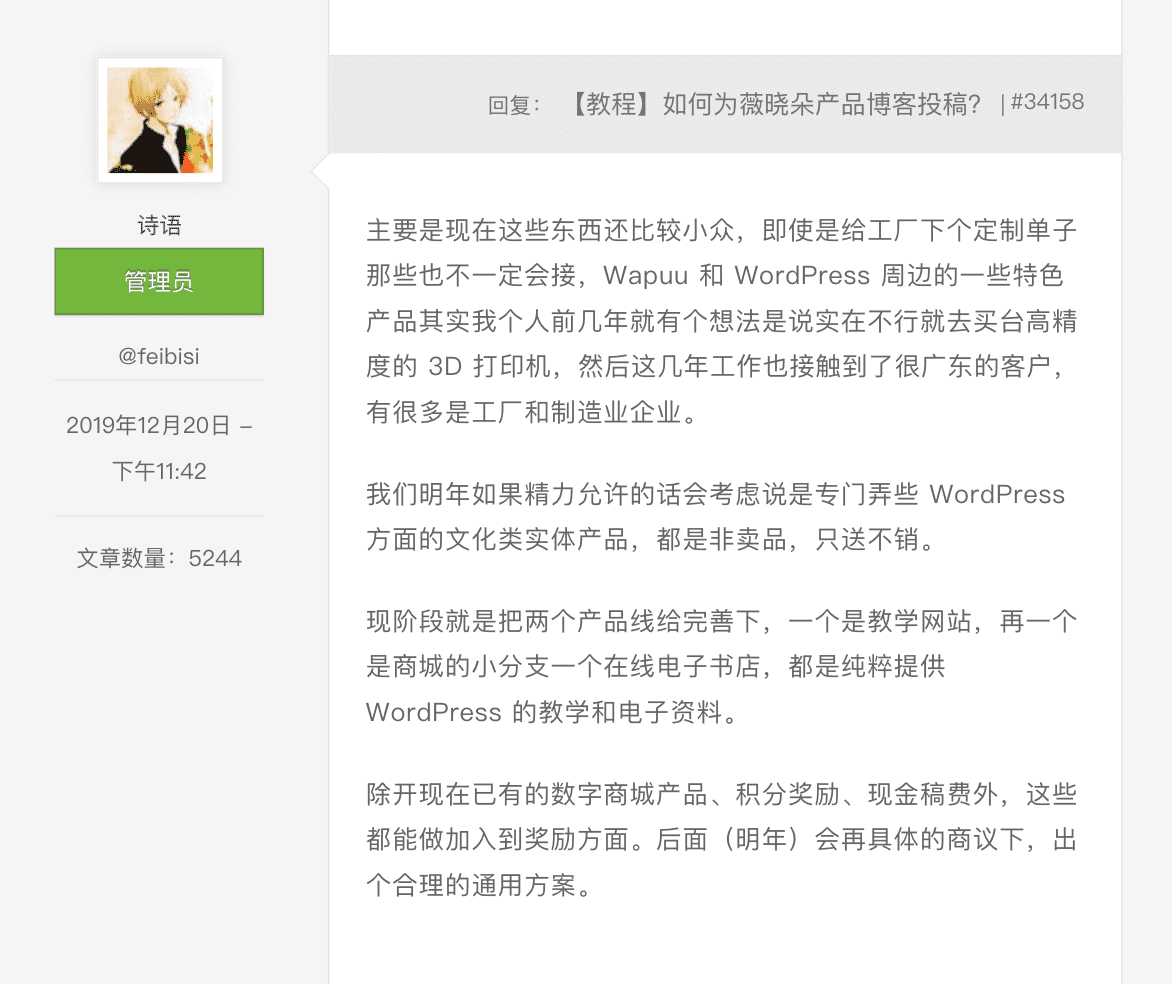Click the paragraph beginning 除开现在已有的数字商城
The width and height of the screenshot is (1172, 984).
(721, 839)
